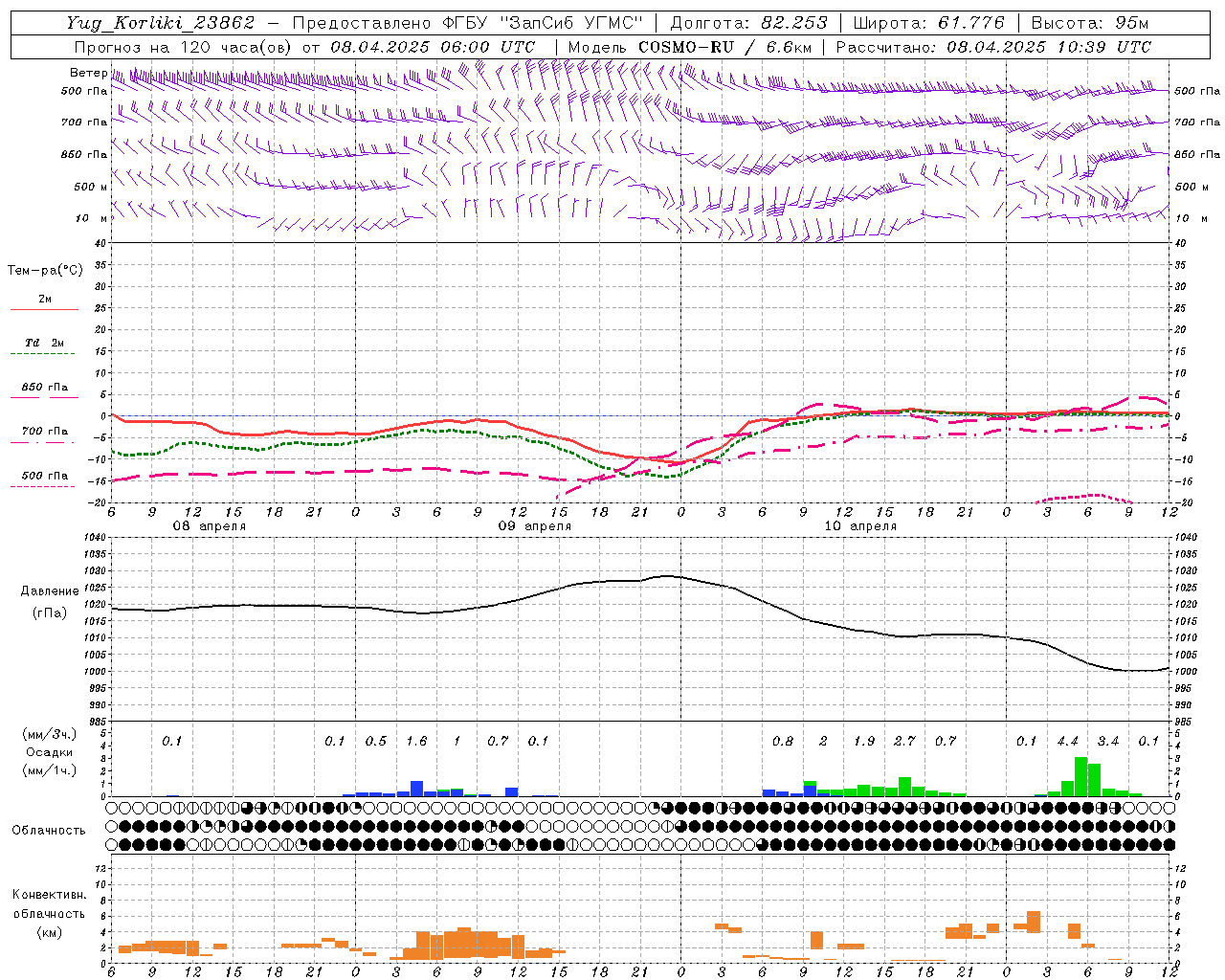
Task: Click the Прогноз на 120 часа(ов) text
Action: [186, 47]
